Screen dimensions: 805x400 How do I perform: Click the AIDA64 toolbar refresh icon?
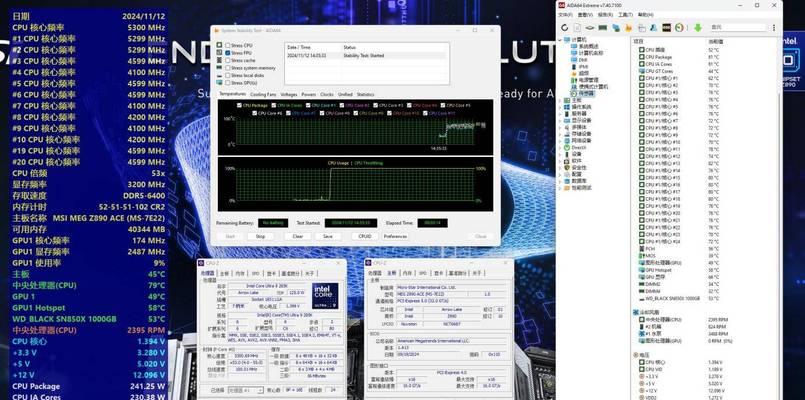565,27
